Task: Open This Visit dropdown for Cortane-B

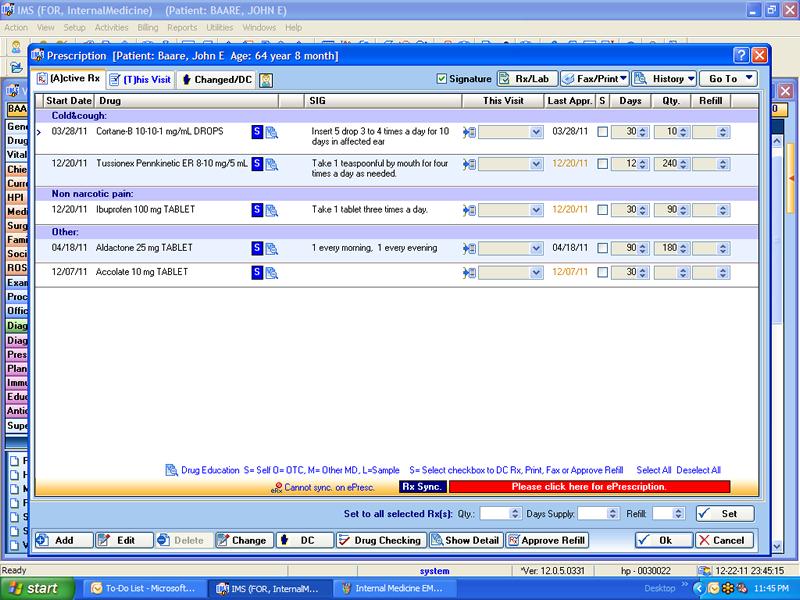Action: pyautogui.click(x=536, y=133)
